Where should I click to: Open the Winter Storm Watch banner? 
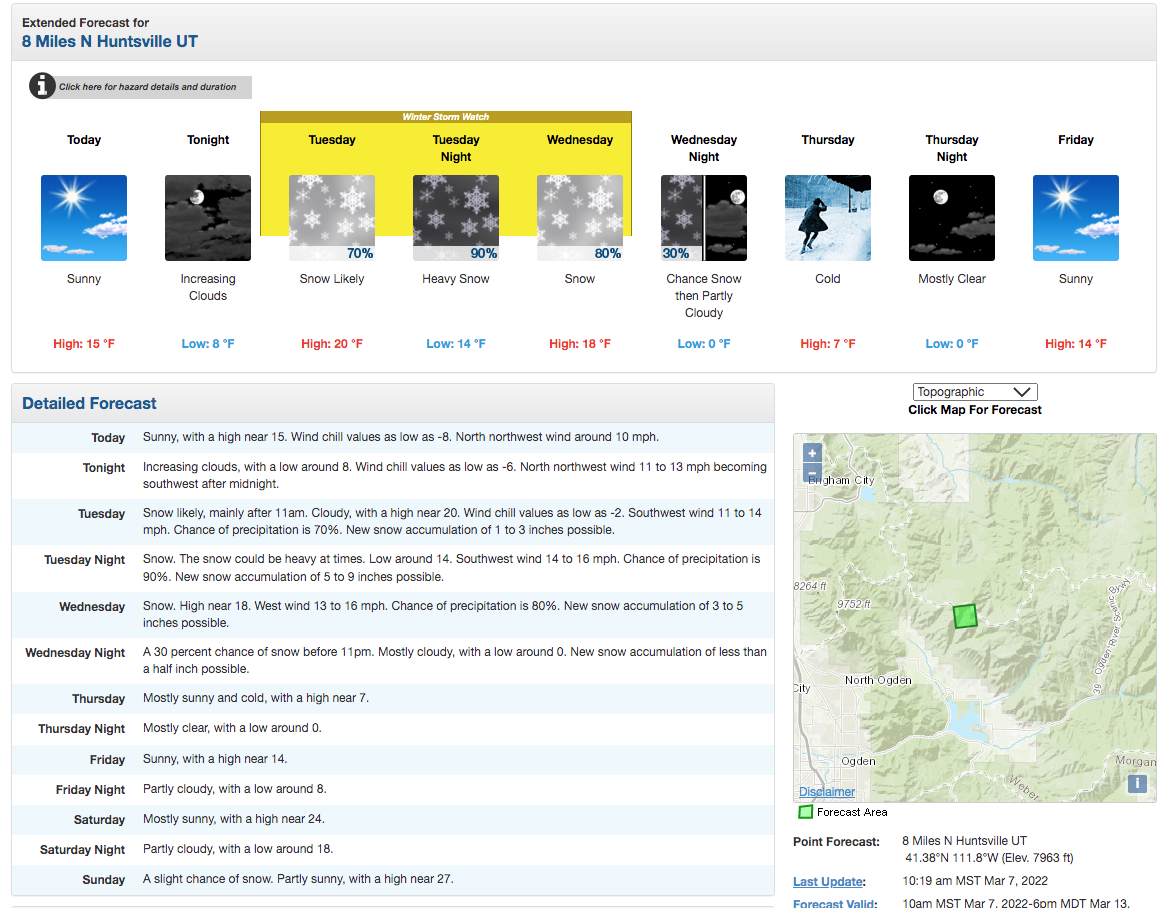(x=446, y=117)
